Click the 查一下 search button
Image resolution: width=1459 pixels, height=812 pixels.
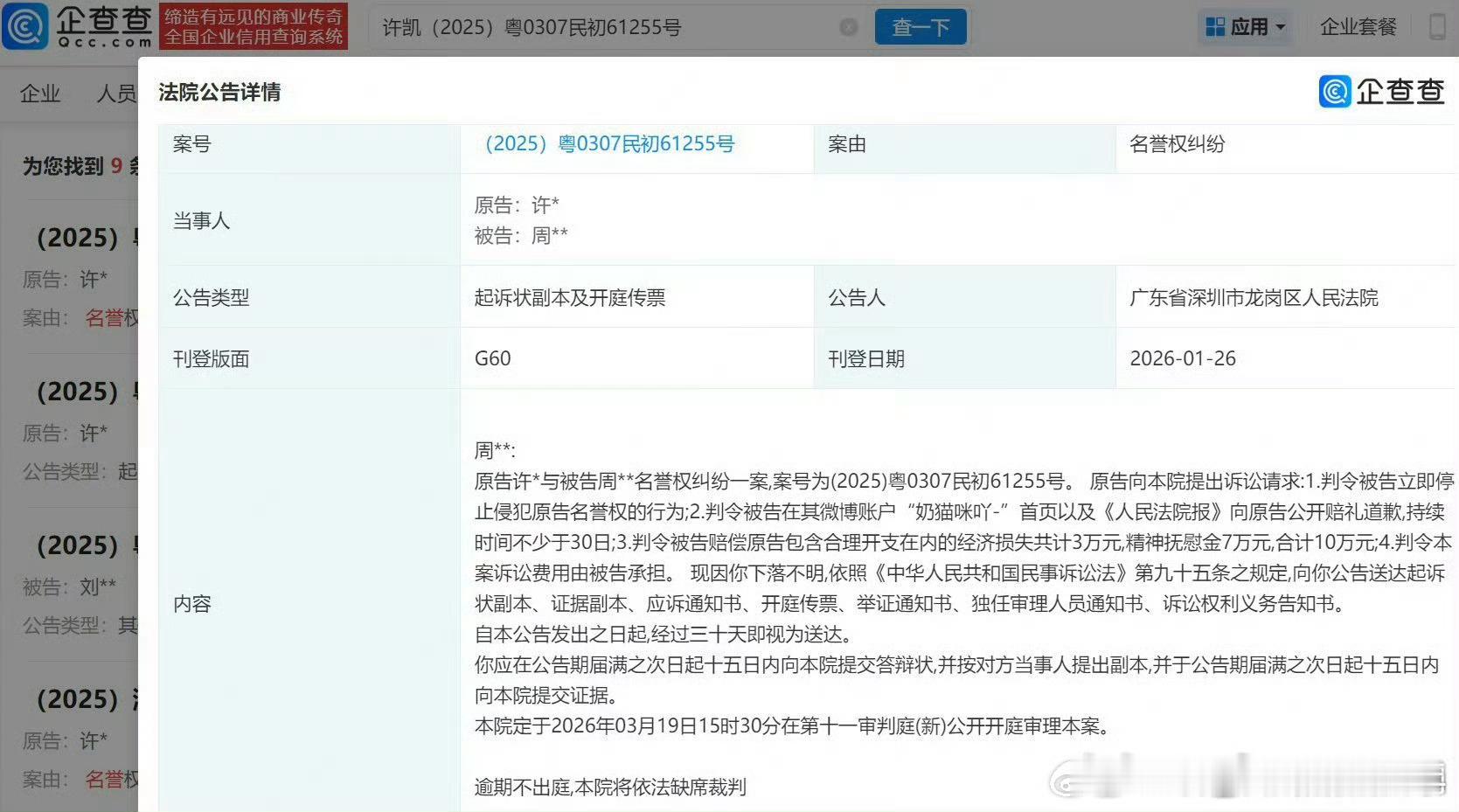921,27
